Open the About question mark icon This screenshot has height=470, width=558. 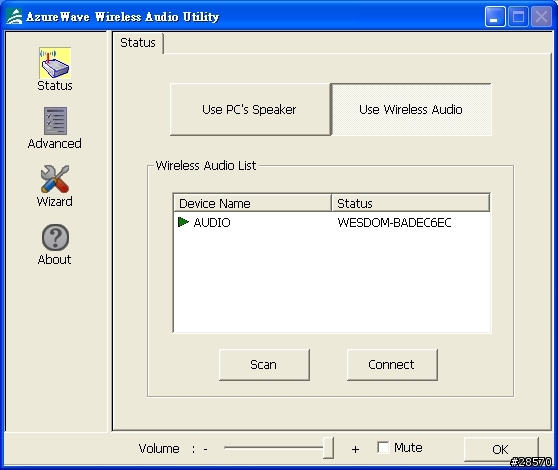click(55, 237)
